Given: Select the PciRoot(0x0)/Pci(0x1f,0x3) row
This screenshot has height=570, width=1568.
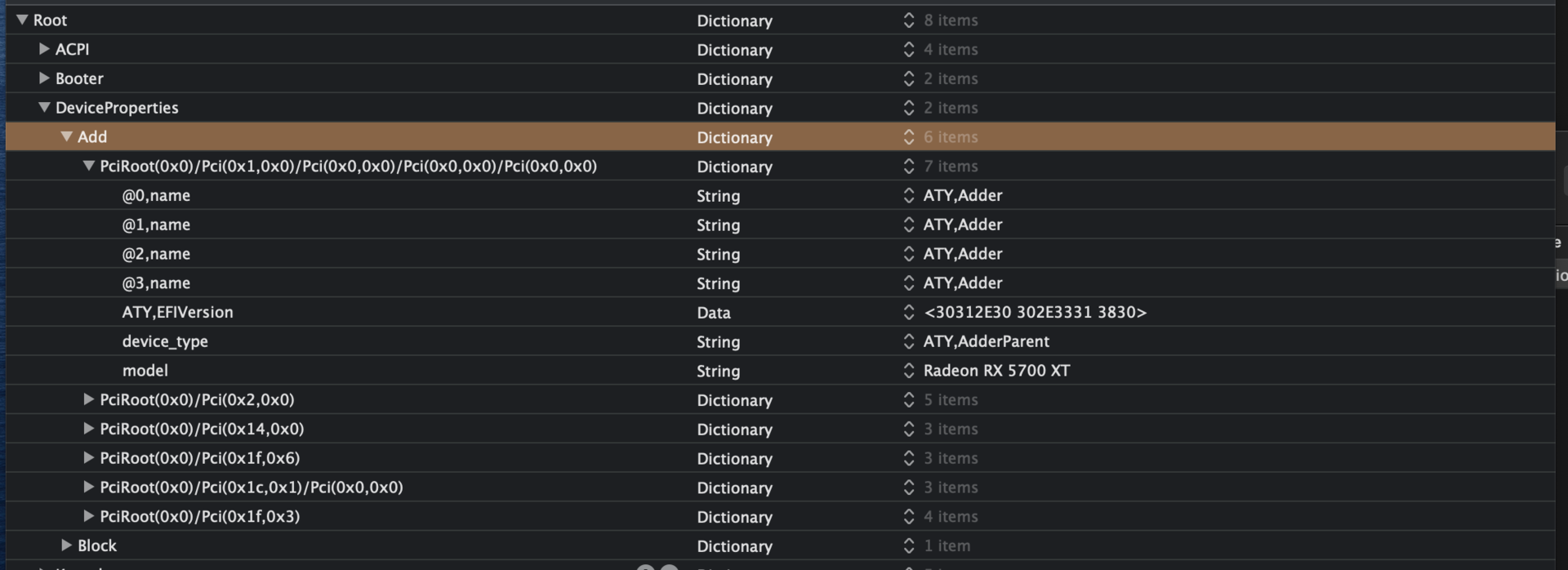Looking at the screenshot, I should 199,516.
